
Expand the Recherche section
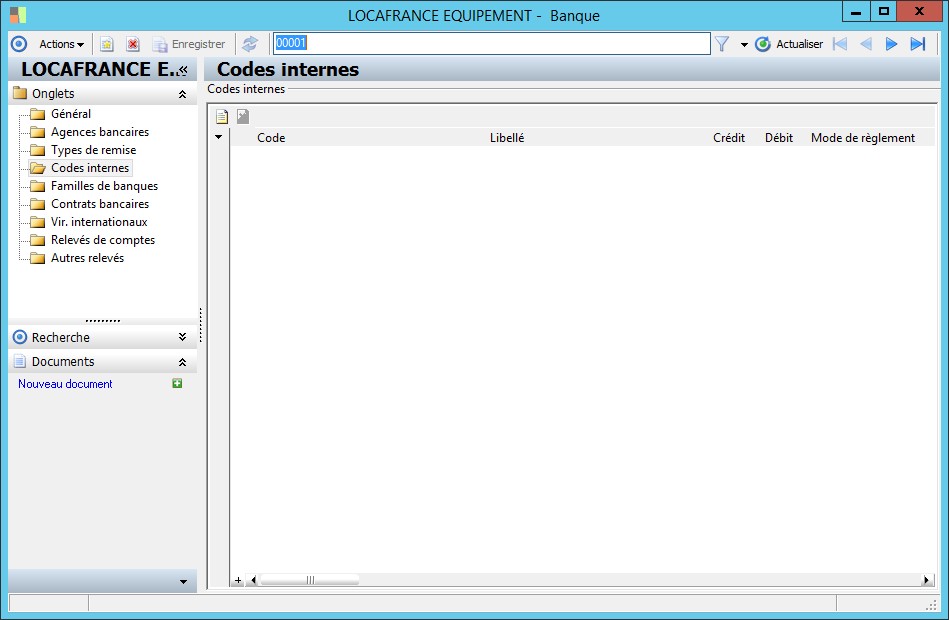(182, 337)
